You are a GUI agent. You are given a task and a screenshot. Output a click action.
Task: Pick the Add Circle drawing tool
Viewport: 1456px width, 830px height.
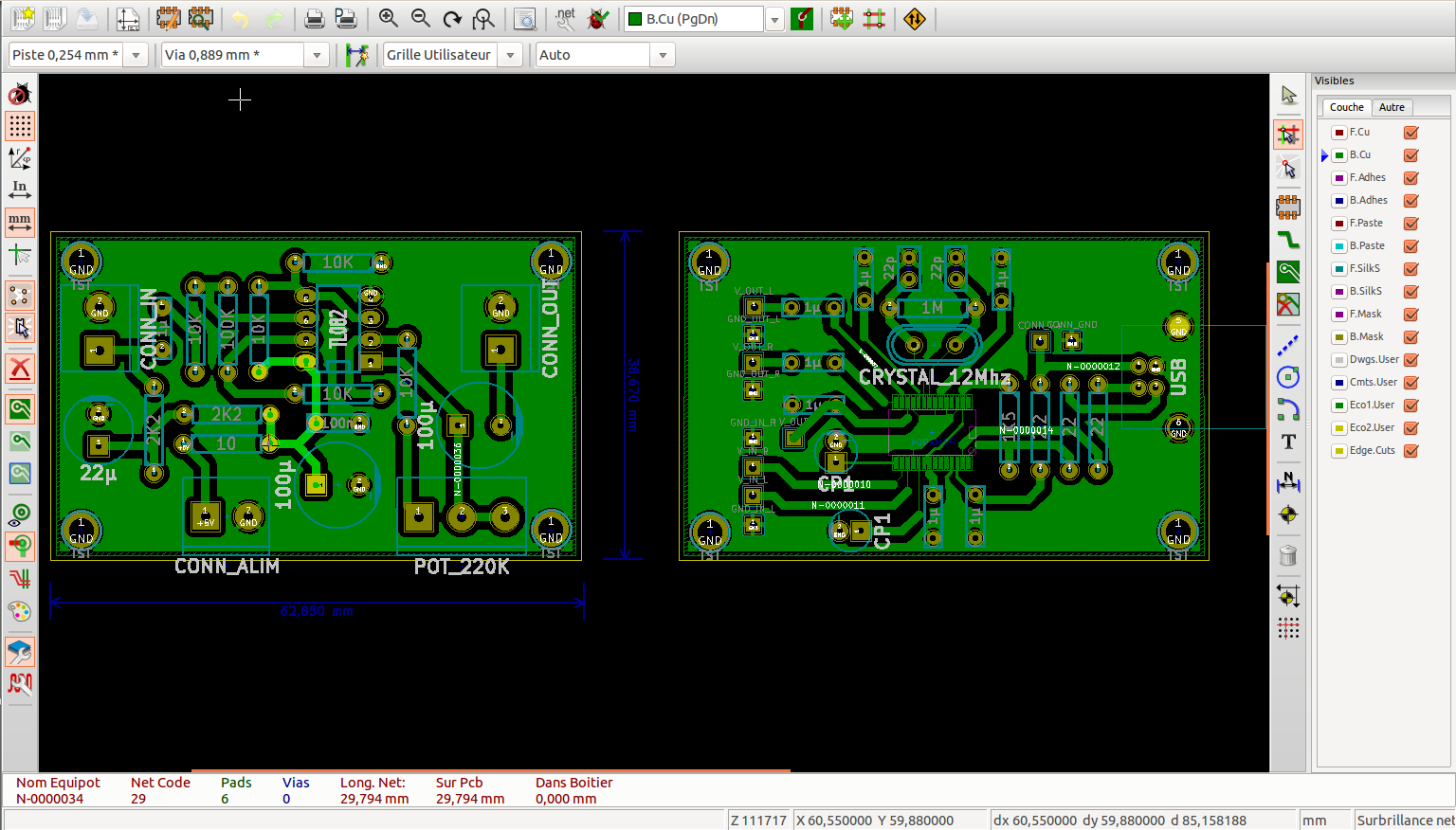[x=1288, y=377]
